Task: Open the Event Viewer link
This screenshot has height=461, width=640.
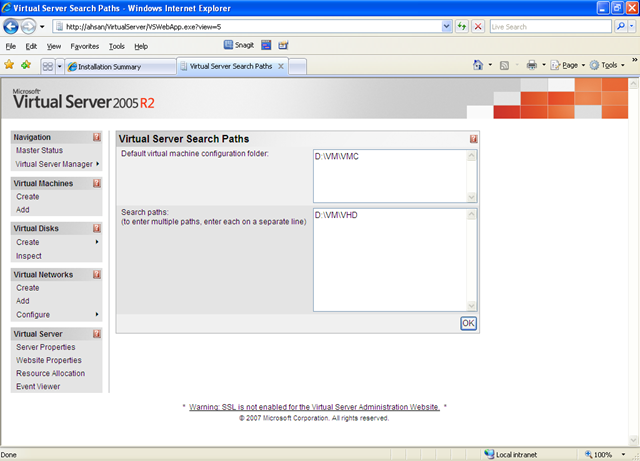Action: [38, 386]
